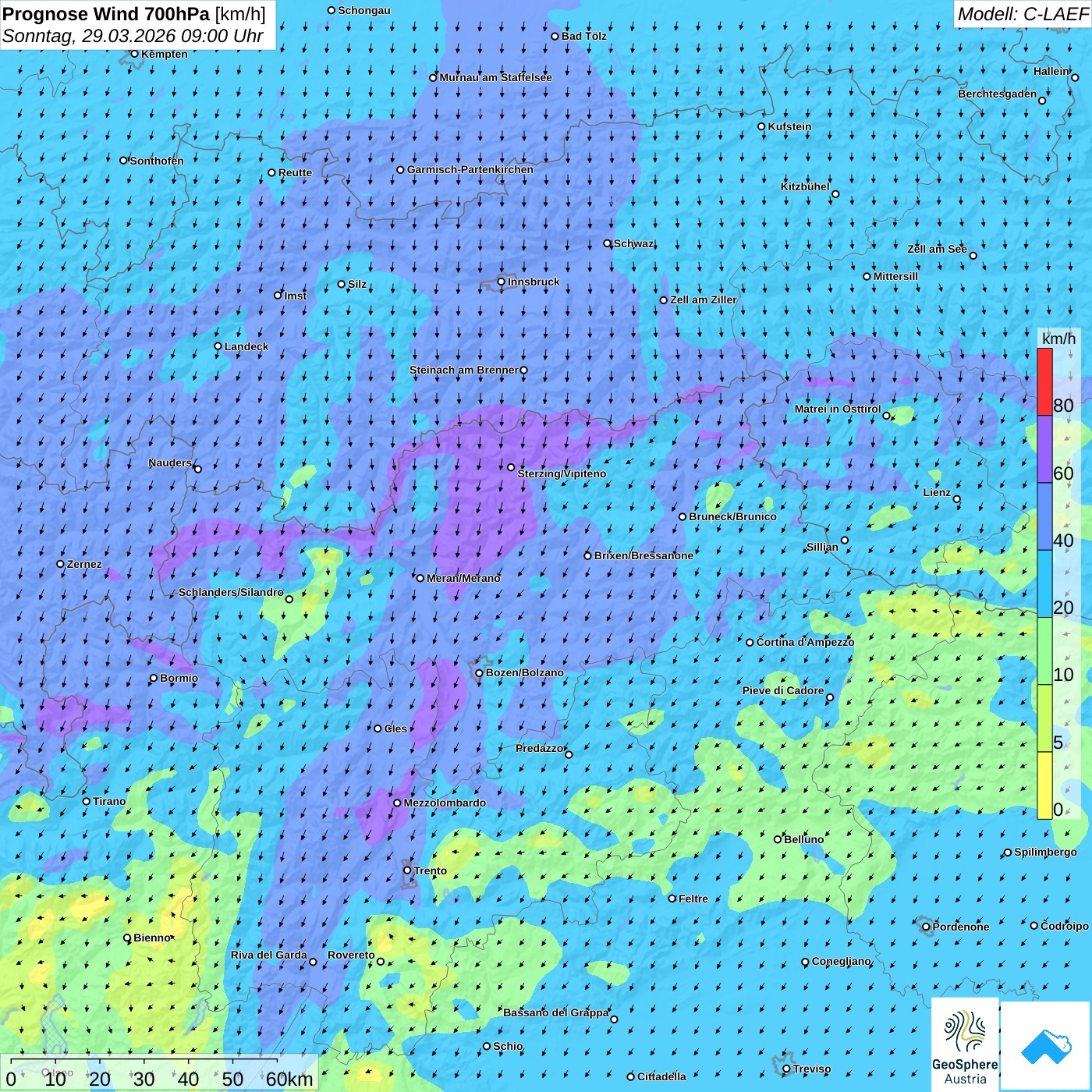Viewport: 1092px width, 1092px height.
Task: Click the blue cloud logo icon
Action: coord(1046,1045)
